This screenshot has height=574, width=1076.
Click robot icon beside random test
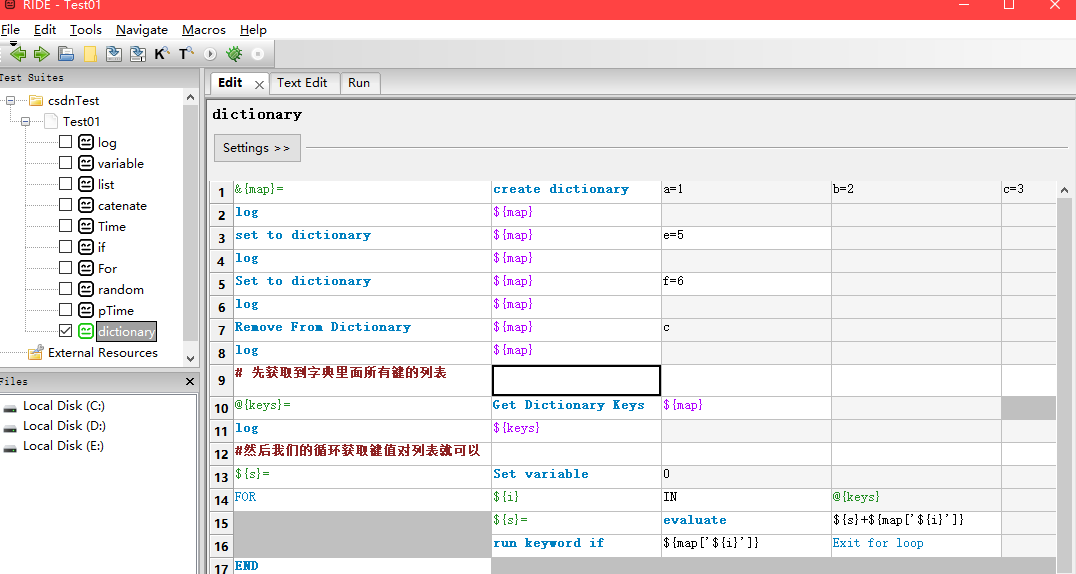click(x=86, y=289)
